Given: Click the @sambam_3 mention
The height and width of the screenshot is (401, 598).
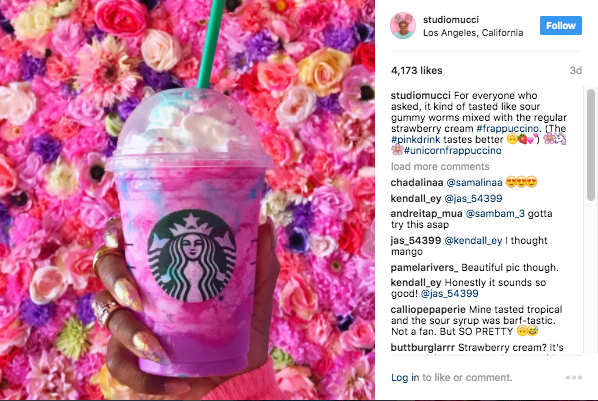Looking at the screenshot, I should [495, 214].
